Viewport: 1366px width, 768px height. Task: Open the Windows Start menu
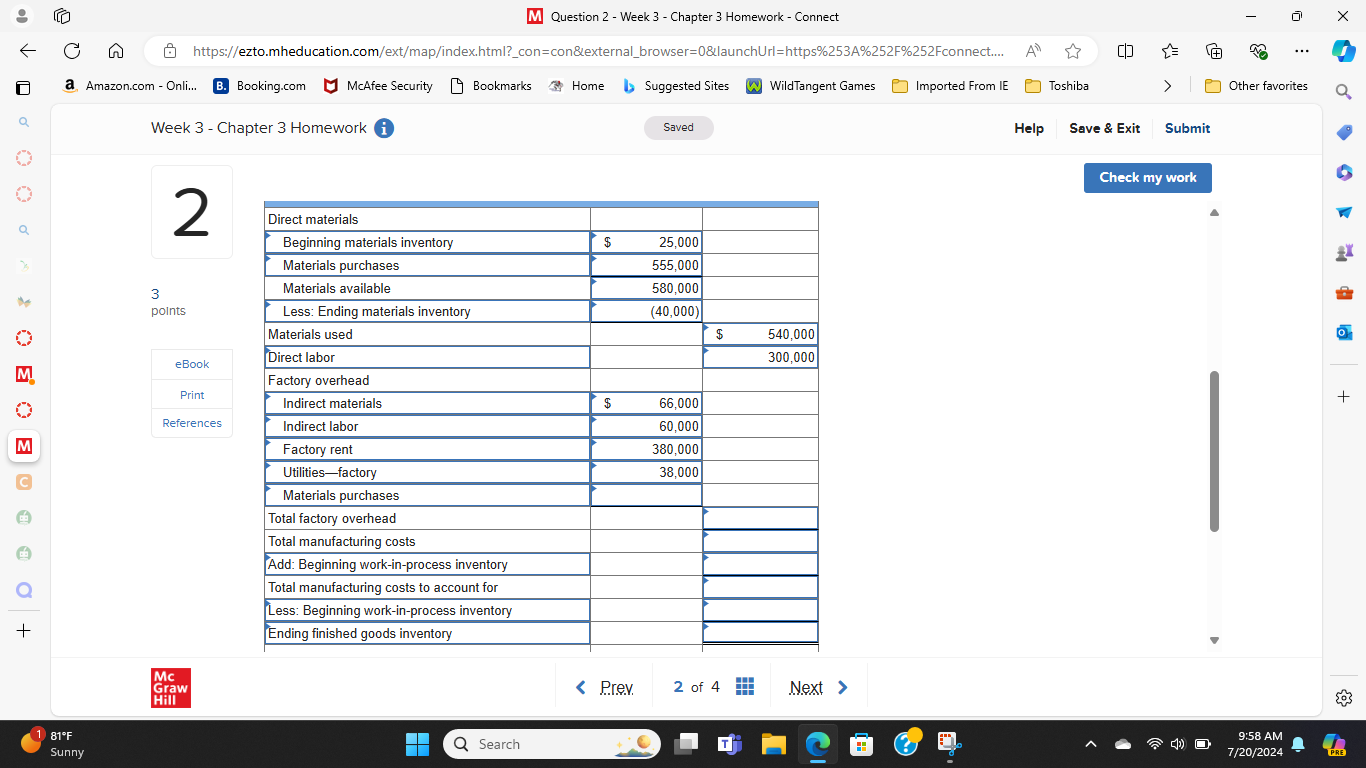click(417, 744)
